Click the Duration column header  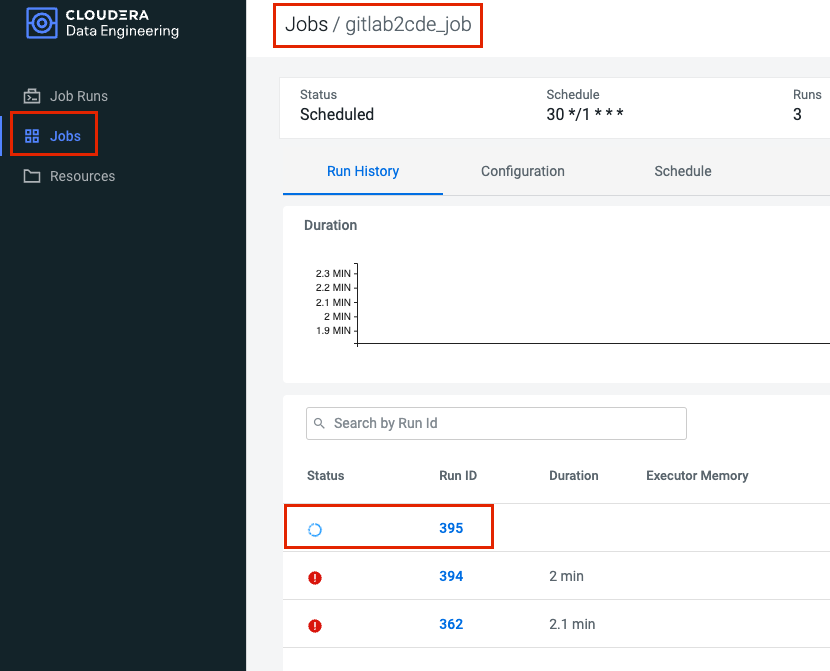(574, 476)
